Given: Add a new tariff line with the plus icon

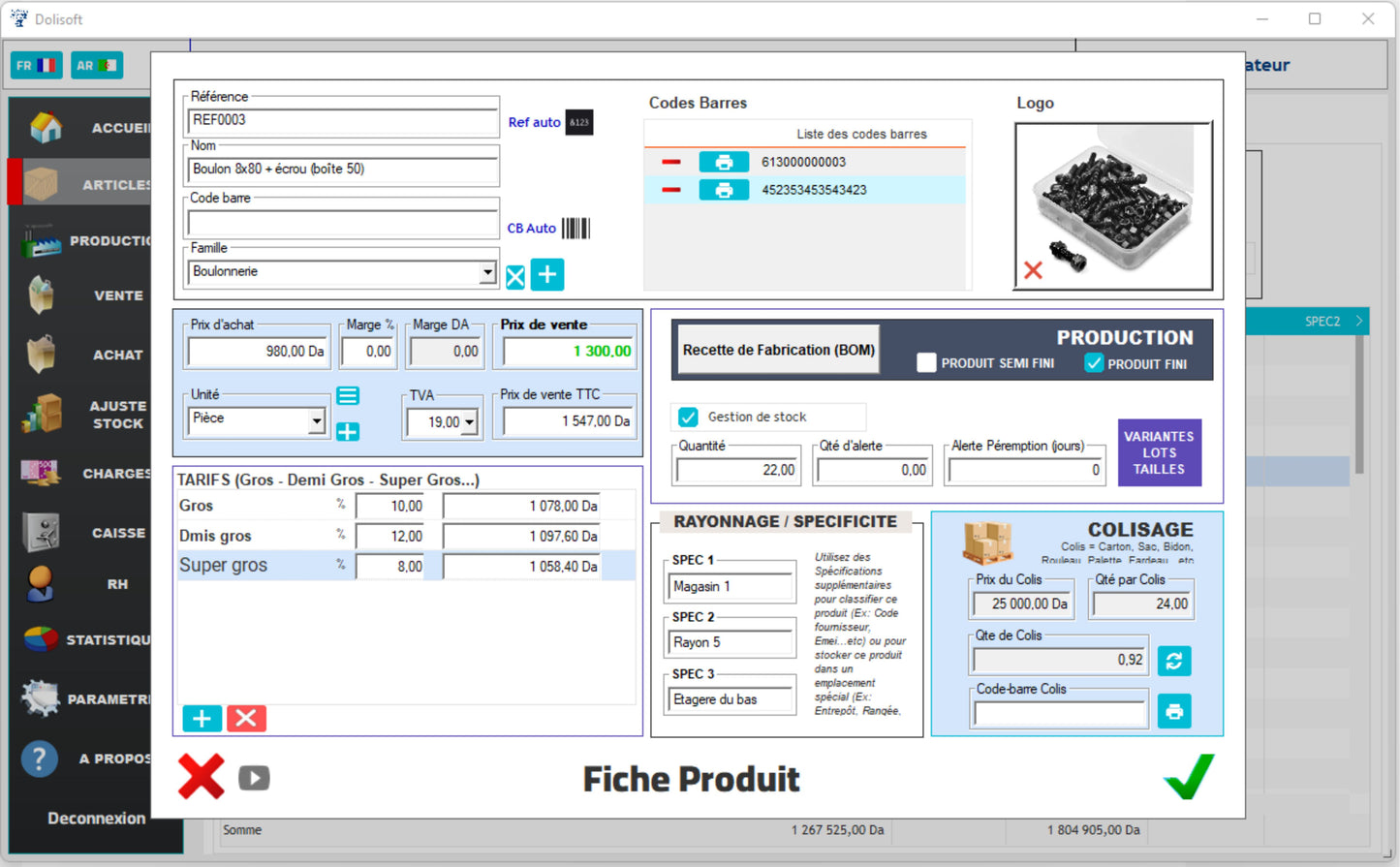Looking at the screenshot, I should (201, 718).
